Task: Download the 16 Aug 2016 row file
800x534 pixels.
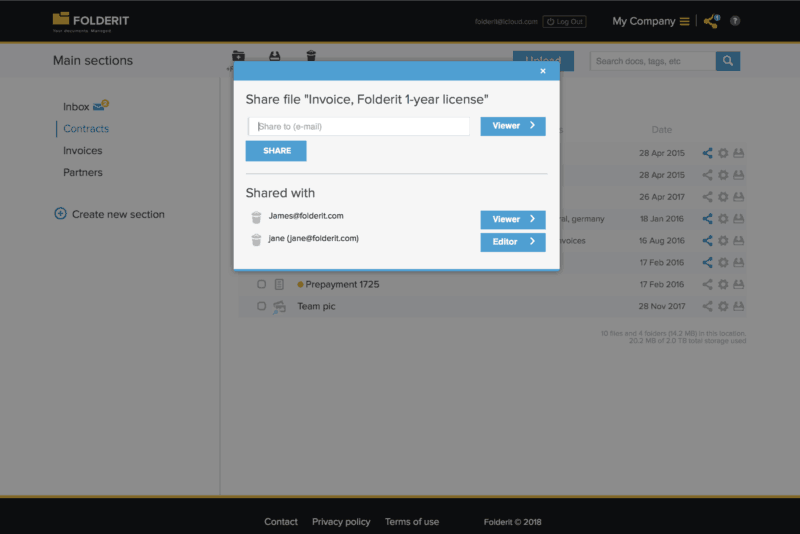Action: point(738,241)
